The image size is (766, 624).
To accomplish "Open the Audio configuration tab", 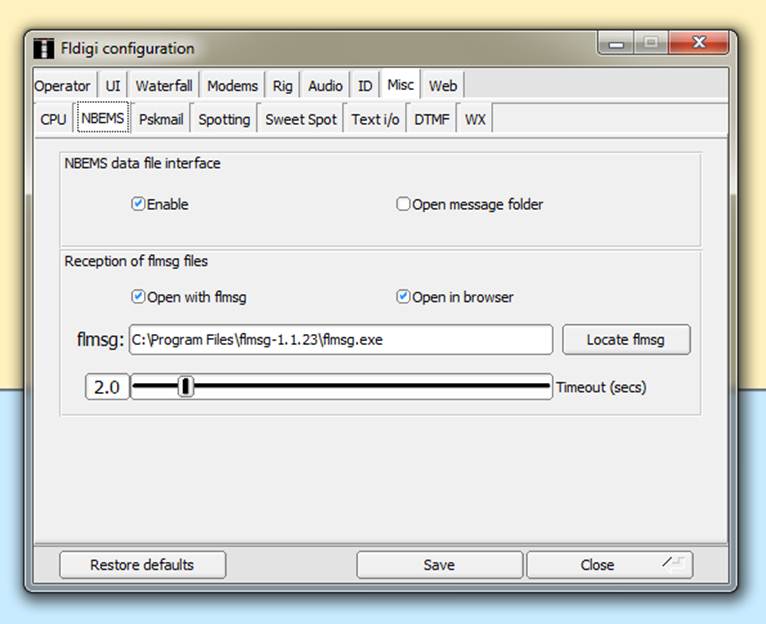I will tap(325, 86).
